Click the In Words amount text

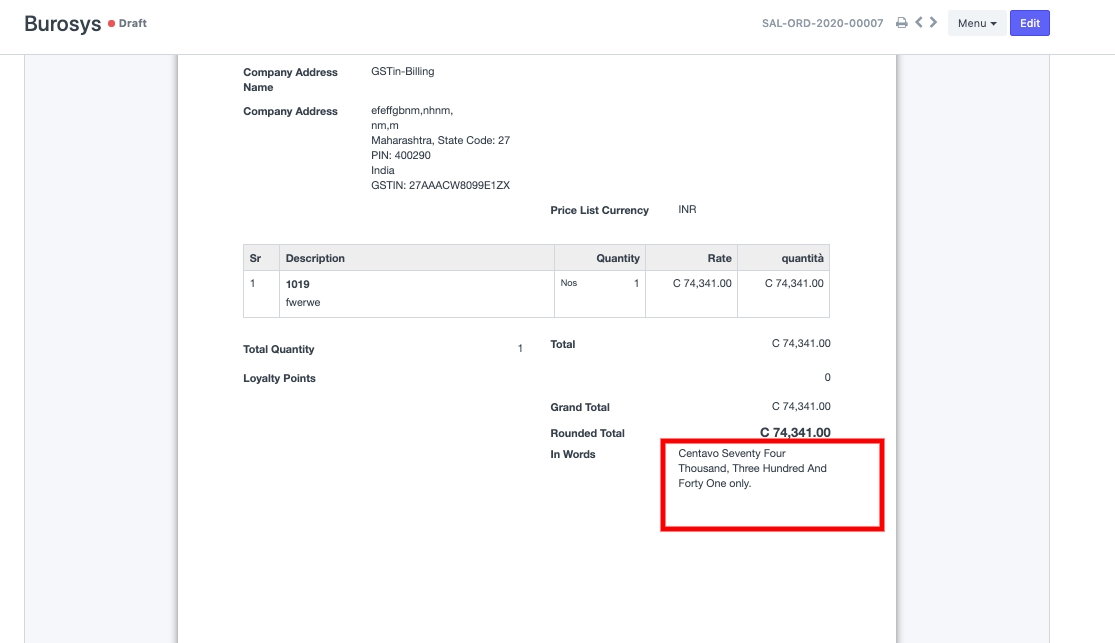752,468
